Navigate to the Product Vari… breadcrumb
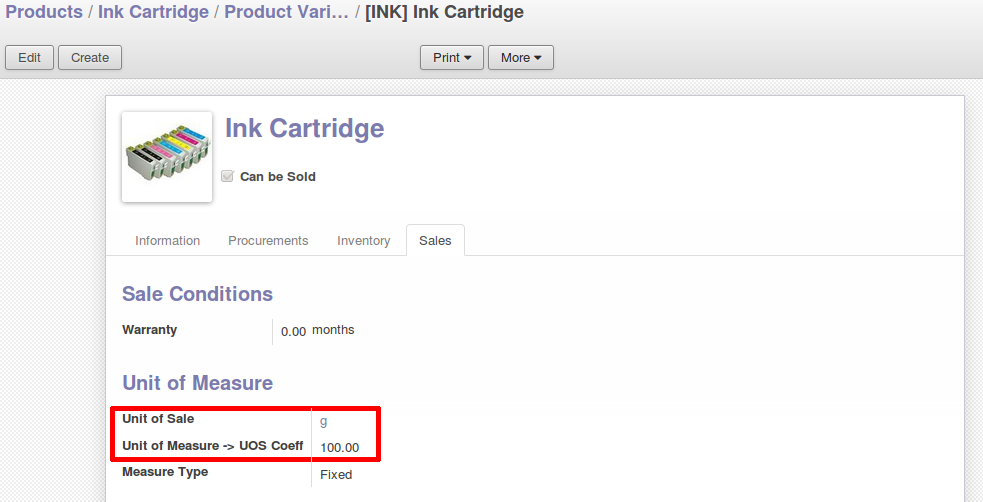The height and width of the screenshot is (502, 983). [x=286, y=13]
